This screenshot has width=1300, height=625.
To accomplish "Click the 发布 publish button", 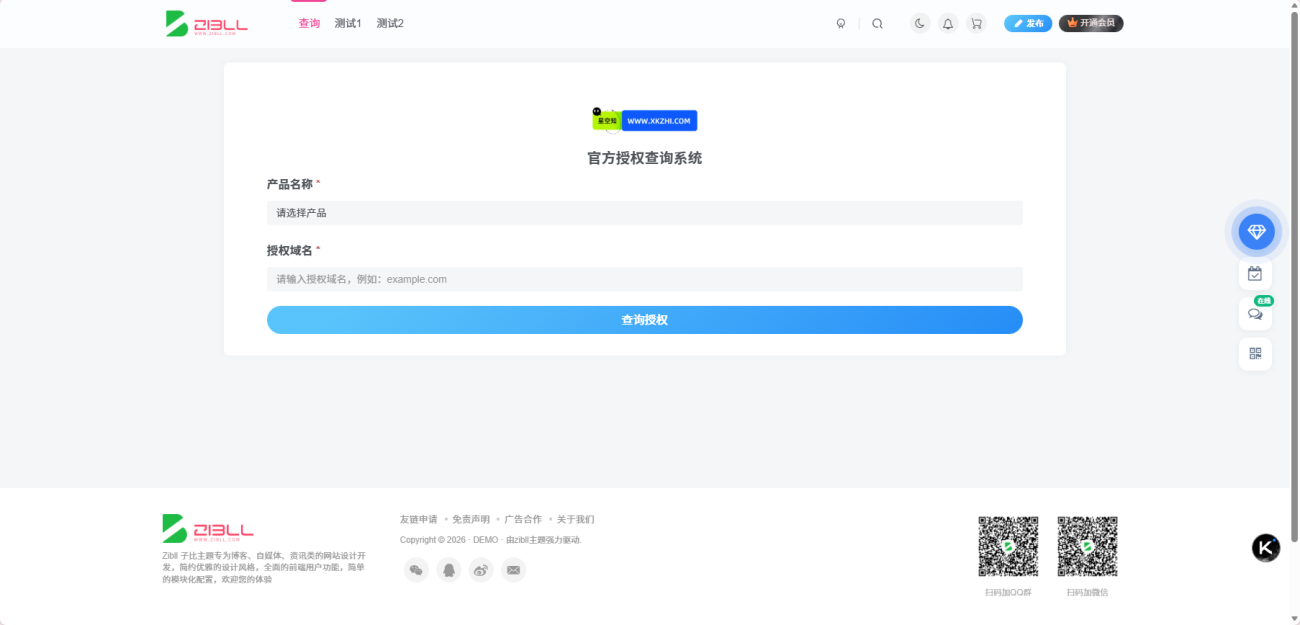I will pyautogui.click(x=1028, y=23).
